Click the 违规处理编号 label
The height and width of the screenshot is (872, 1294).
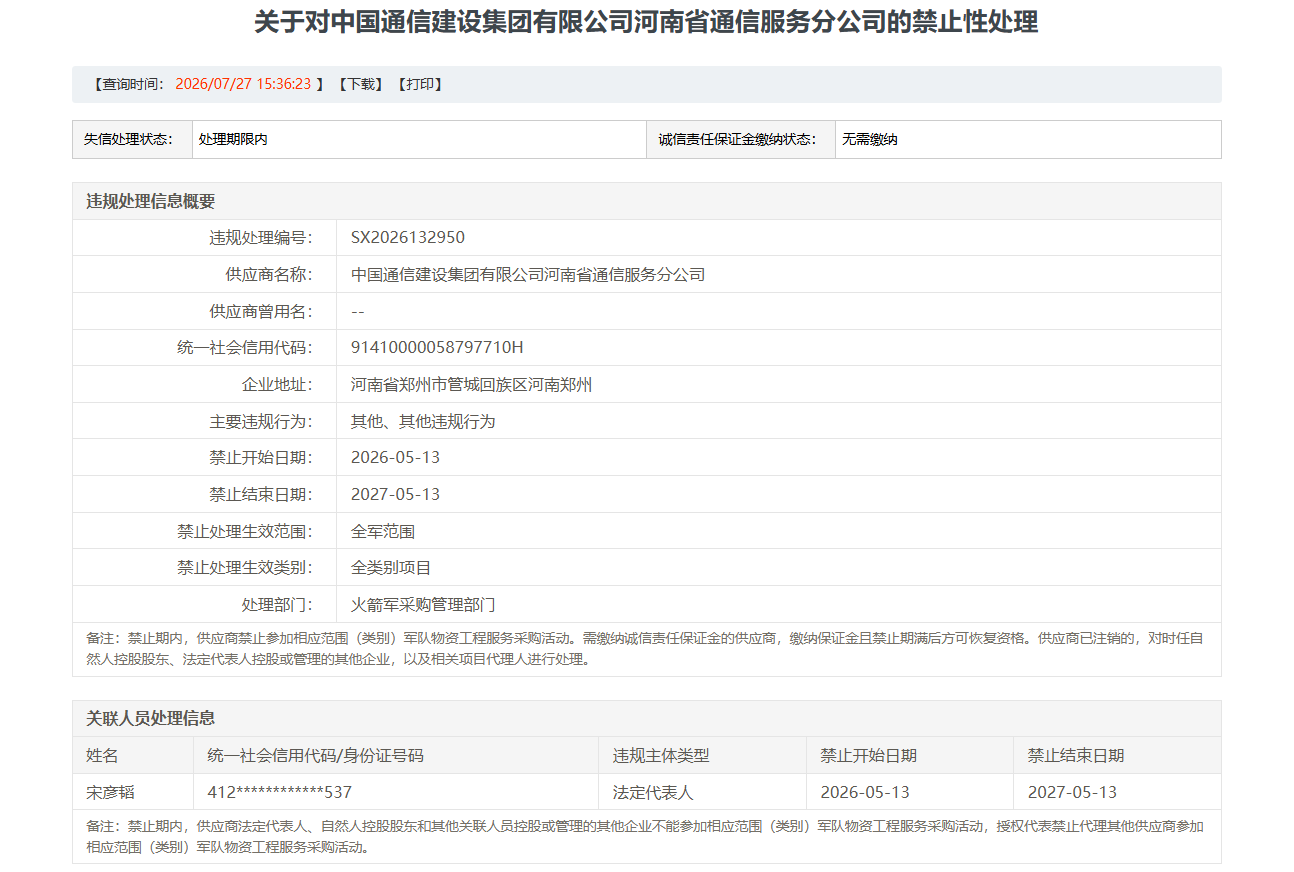click(x=260, y=238)
